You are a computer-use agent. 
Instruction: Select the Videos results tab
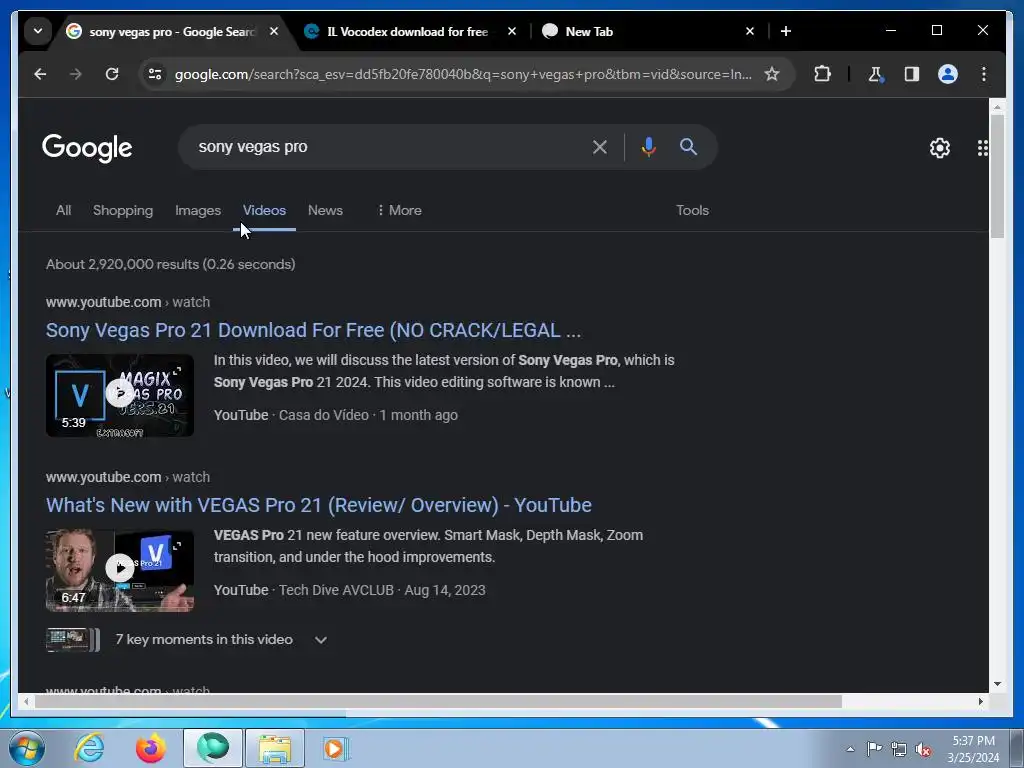(264, 210)
